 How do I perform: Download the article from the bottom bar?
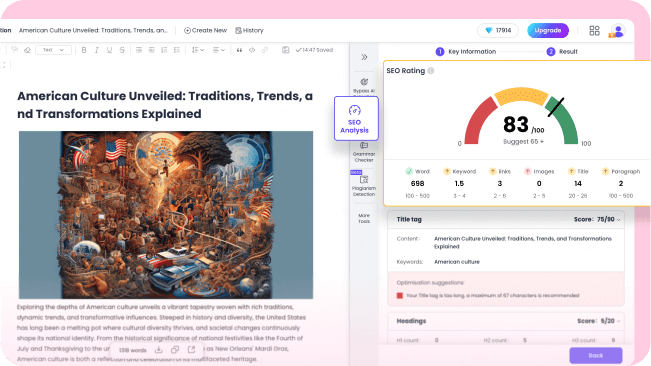point(159,350)
